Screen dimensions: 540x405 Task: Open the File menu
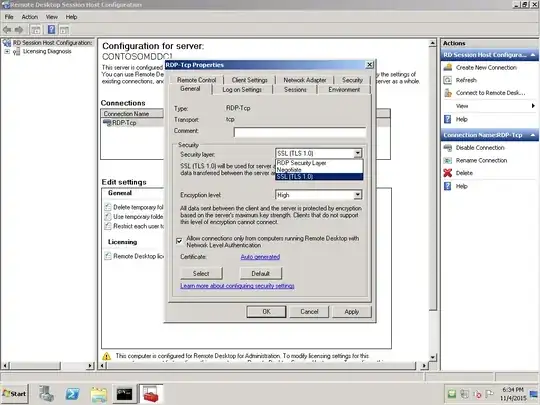click(9, 17)
